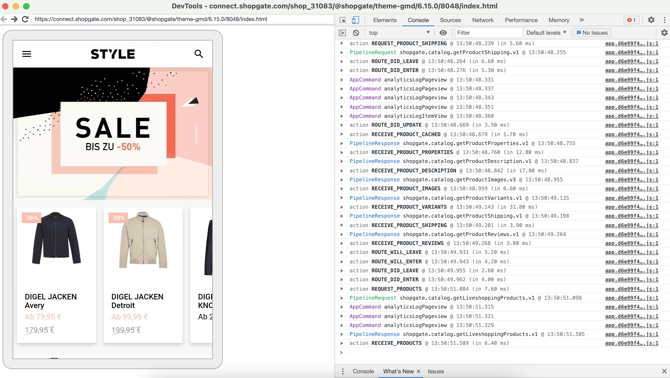670x378 pixels.
Task: Click the console Filter field
Action: coord(488,32)
